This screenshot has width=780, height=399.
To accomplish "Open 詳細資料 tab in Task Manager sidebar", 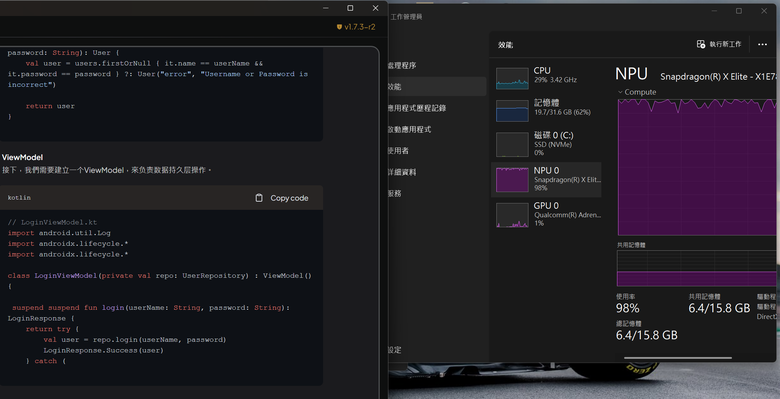I will coord(402,172).
